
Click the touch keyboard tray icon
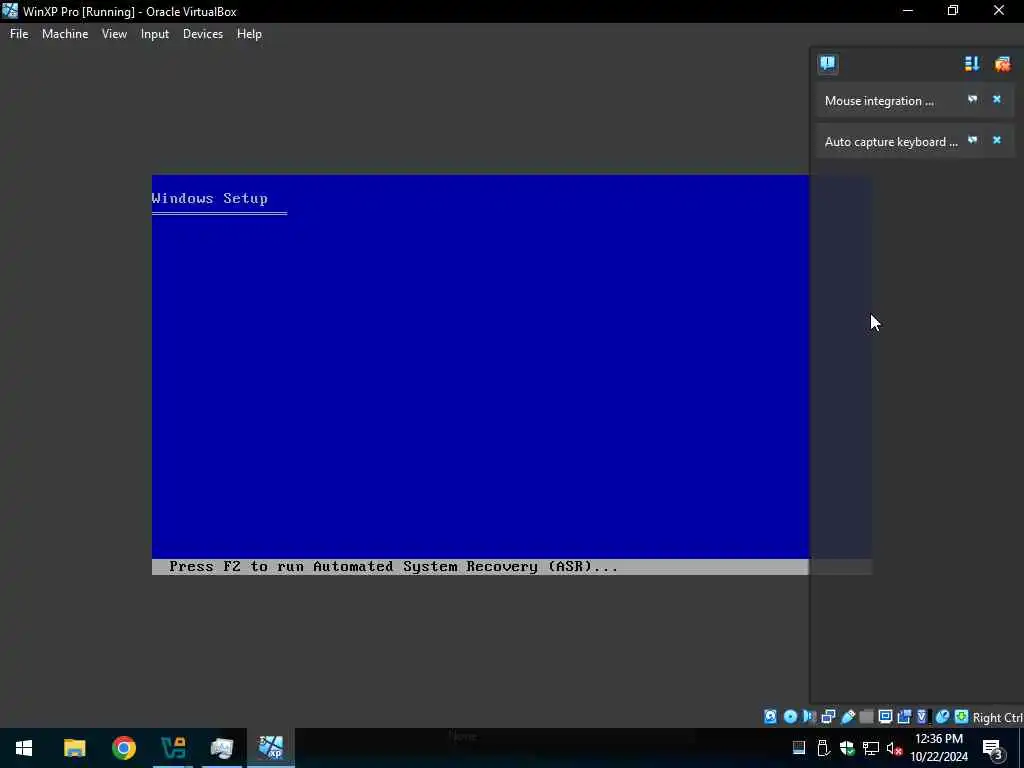point(799,748)
